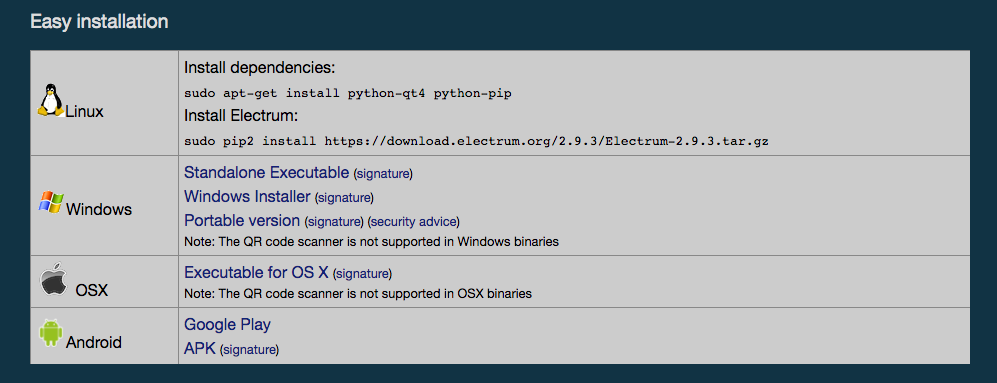Click the 'Install dependencies:' text
The height and width of the screenshot is (383, 997).
click(259, 68)
